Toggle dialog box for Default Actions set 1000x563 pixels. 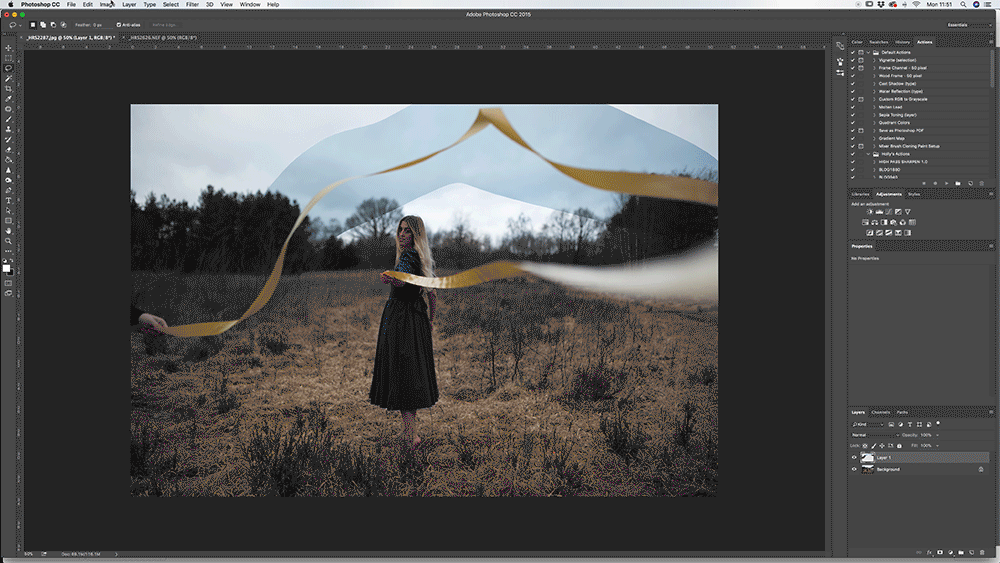[x=861, y=52]
